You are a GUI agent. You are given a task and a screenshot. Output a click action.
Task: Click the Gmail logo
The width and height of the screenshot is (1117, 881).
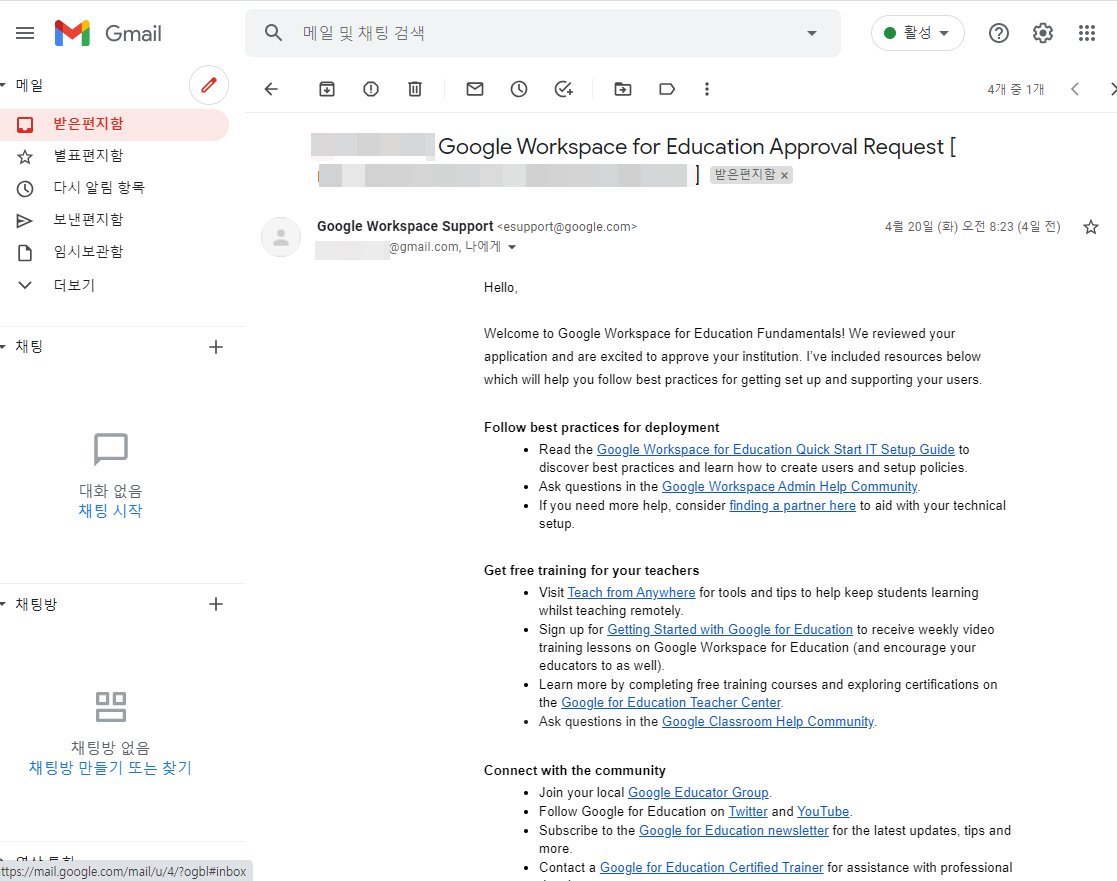point(108,33)
